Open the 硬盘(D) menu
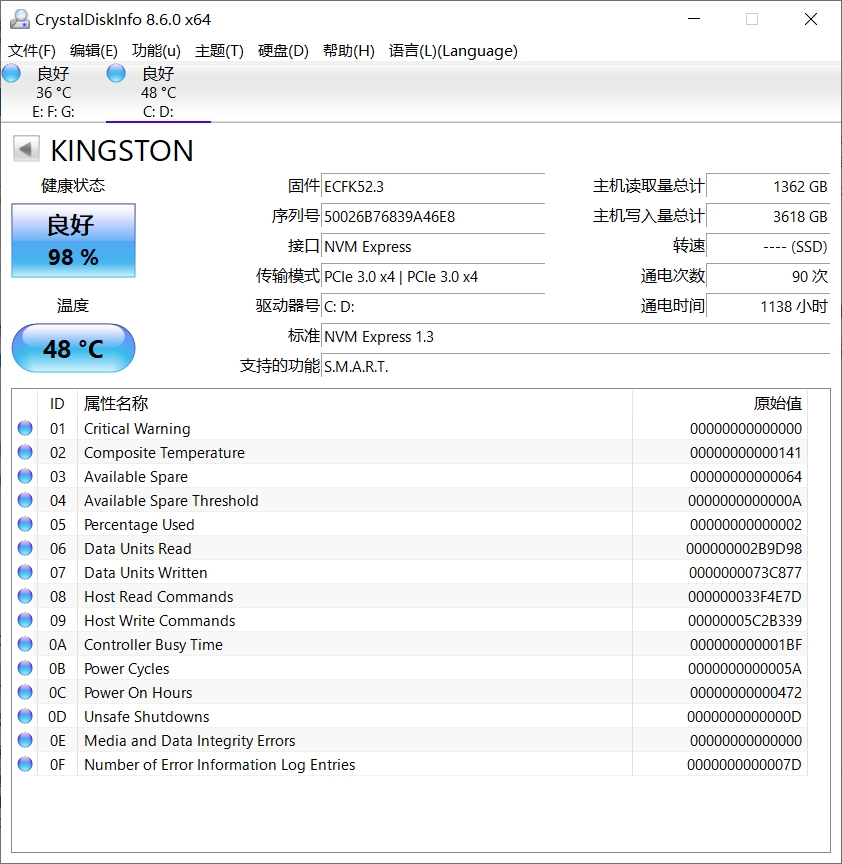 (283, 51)
